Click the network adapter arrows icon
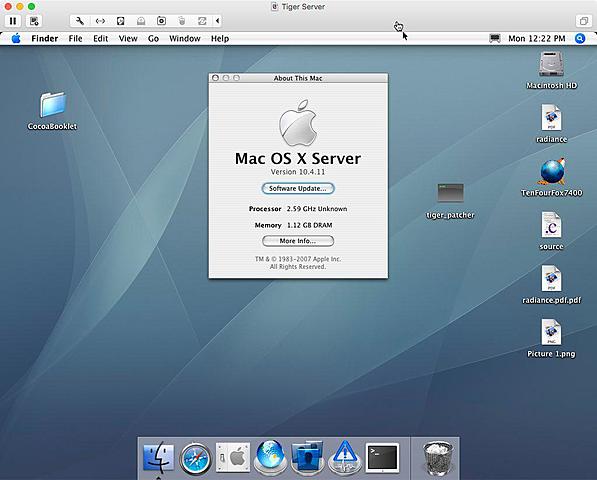 click(100, 21)
